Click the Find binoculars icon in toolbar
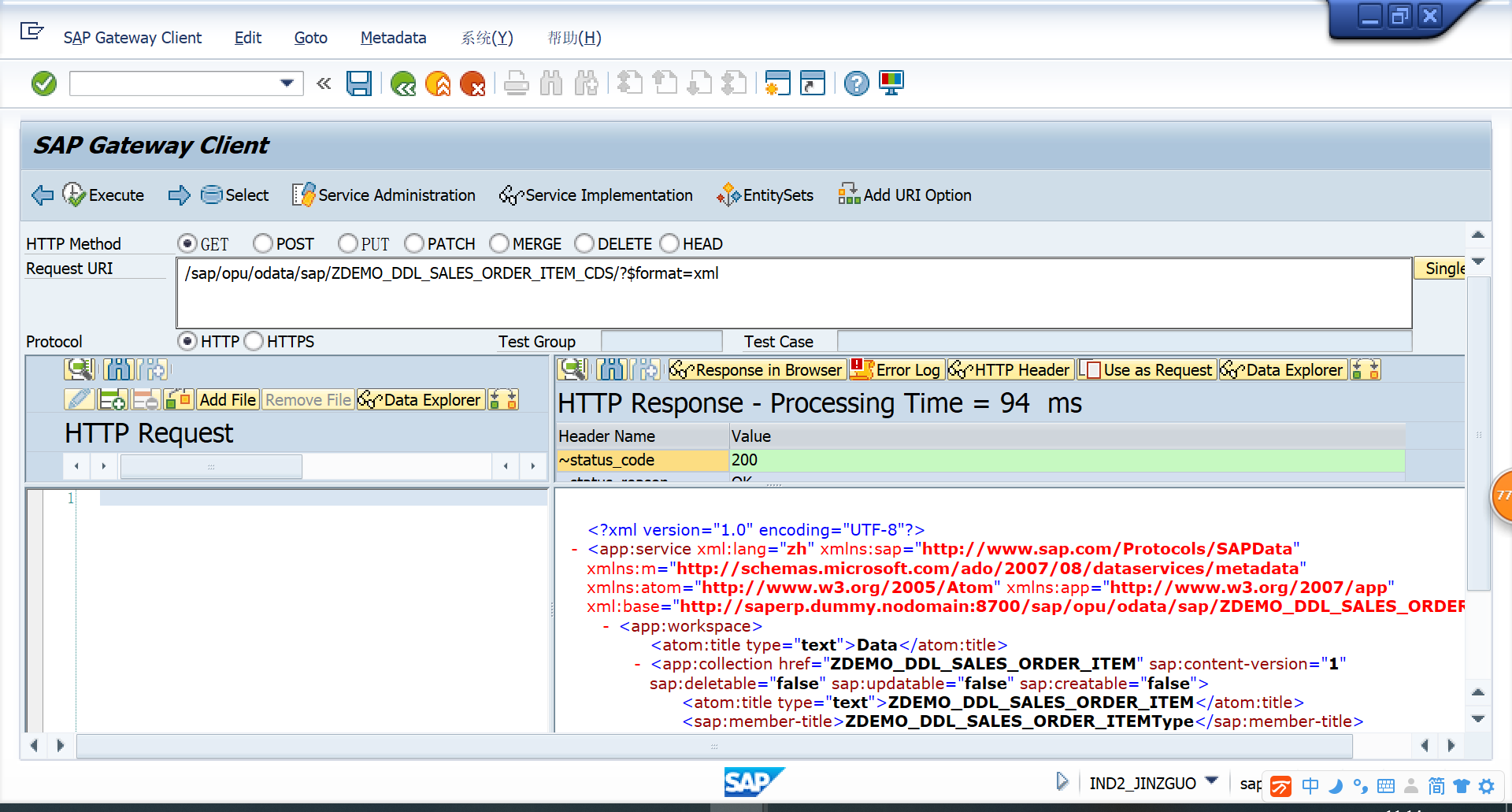This screenshot has width=1512, height=812. 551,83
